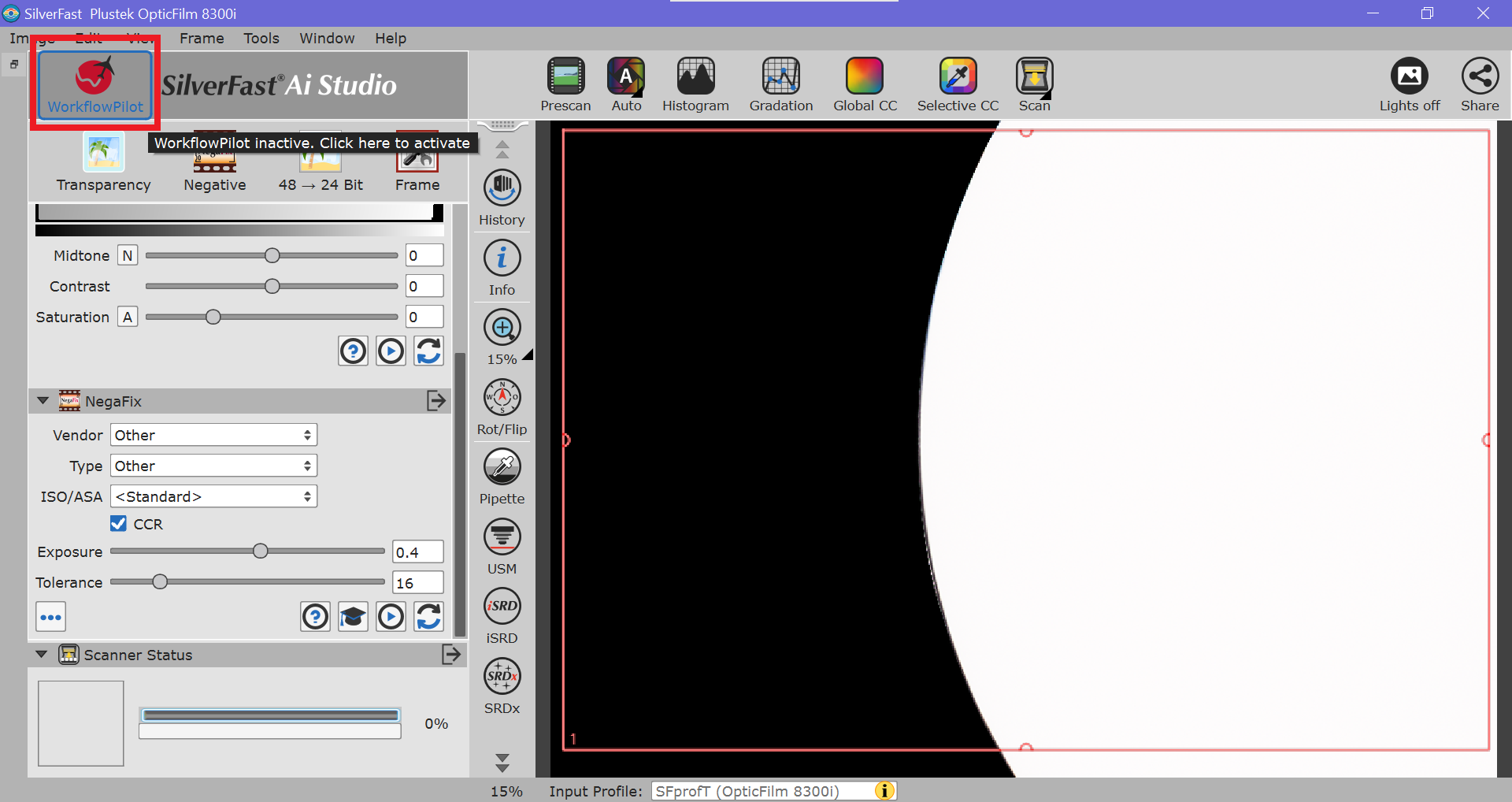Screen dimensions: 1512x802
Task: Click the Tolerance value field
Action: [418, 582]
